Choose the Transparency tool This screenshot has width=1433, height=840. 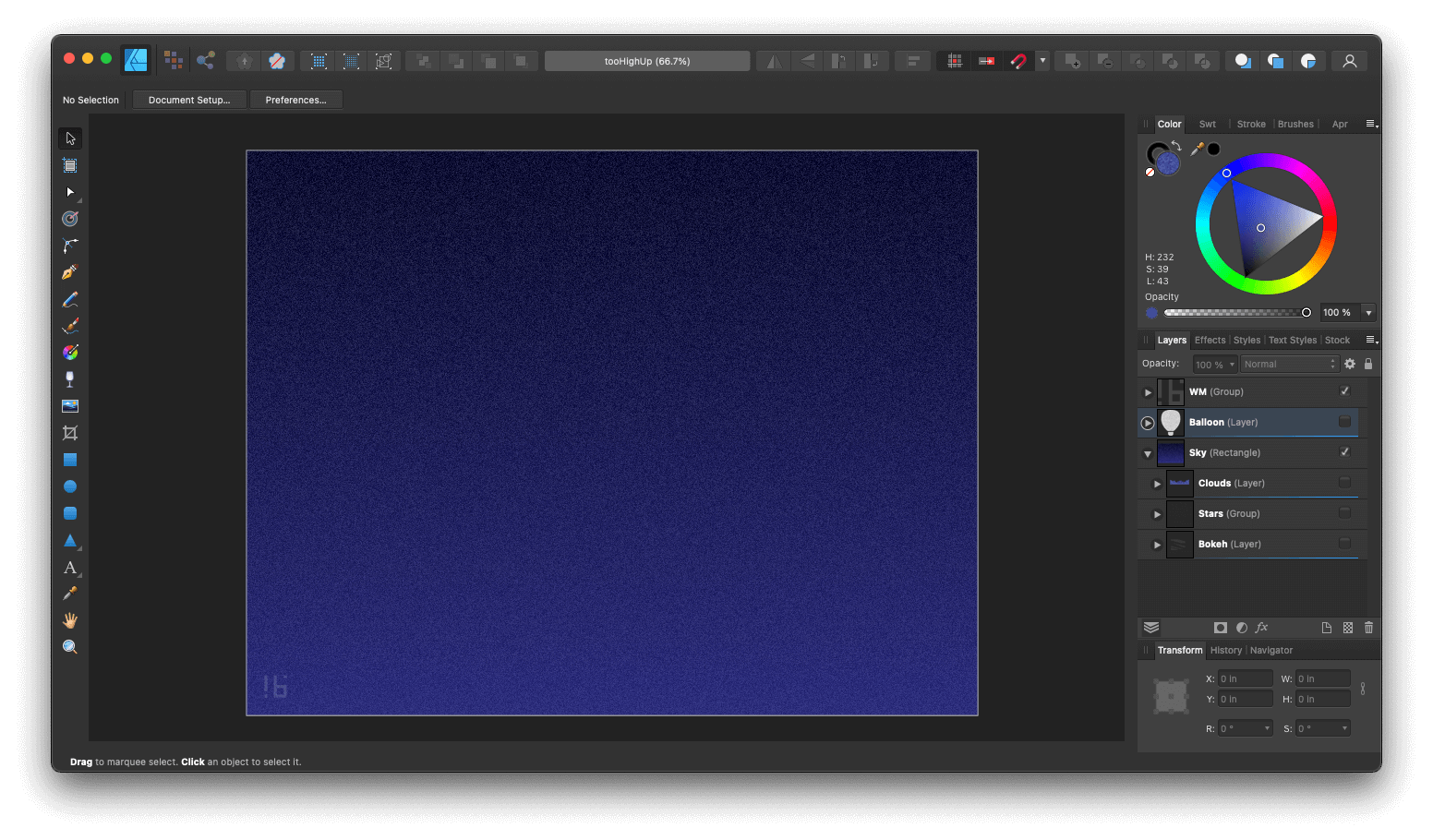point(69,378)
